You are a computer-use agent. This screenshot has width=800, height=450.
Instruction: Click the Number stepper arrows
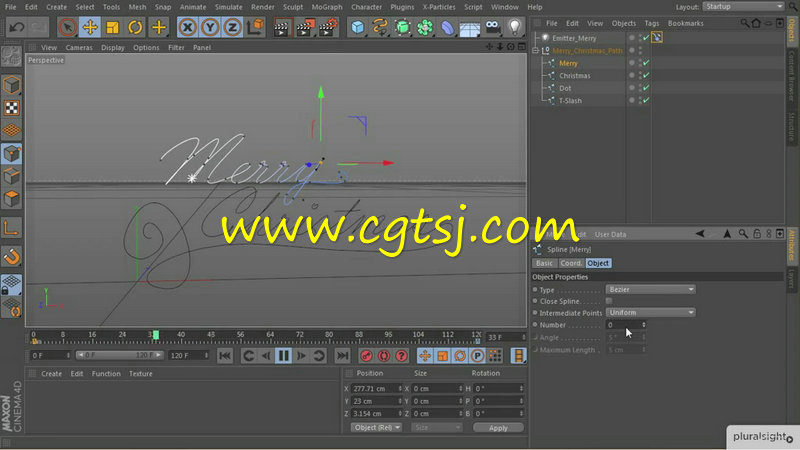(644, 325)
